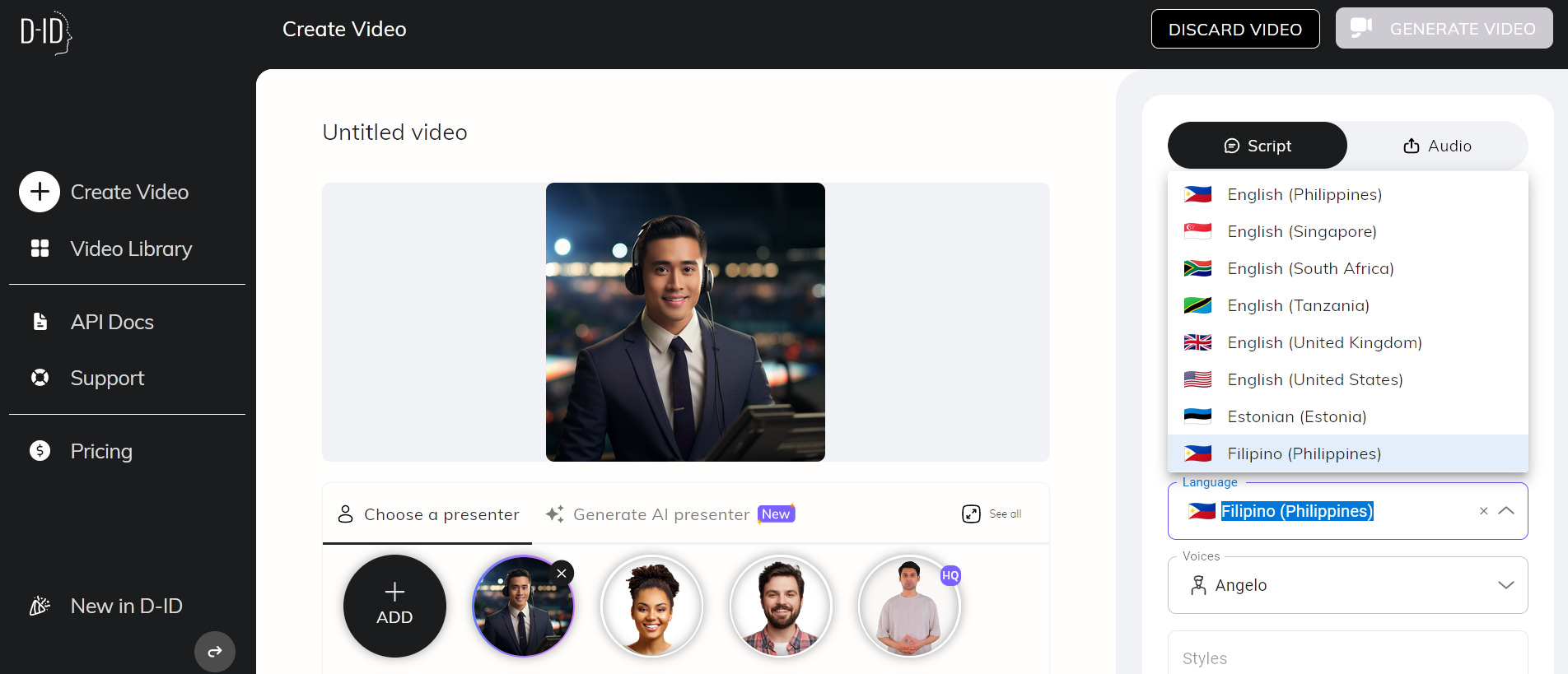Choose English (United States) language
Image resolution: width=1568 pixels, height=674 pixels.
click(x=1348, y=379)
